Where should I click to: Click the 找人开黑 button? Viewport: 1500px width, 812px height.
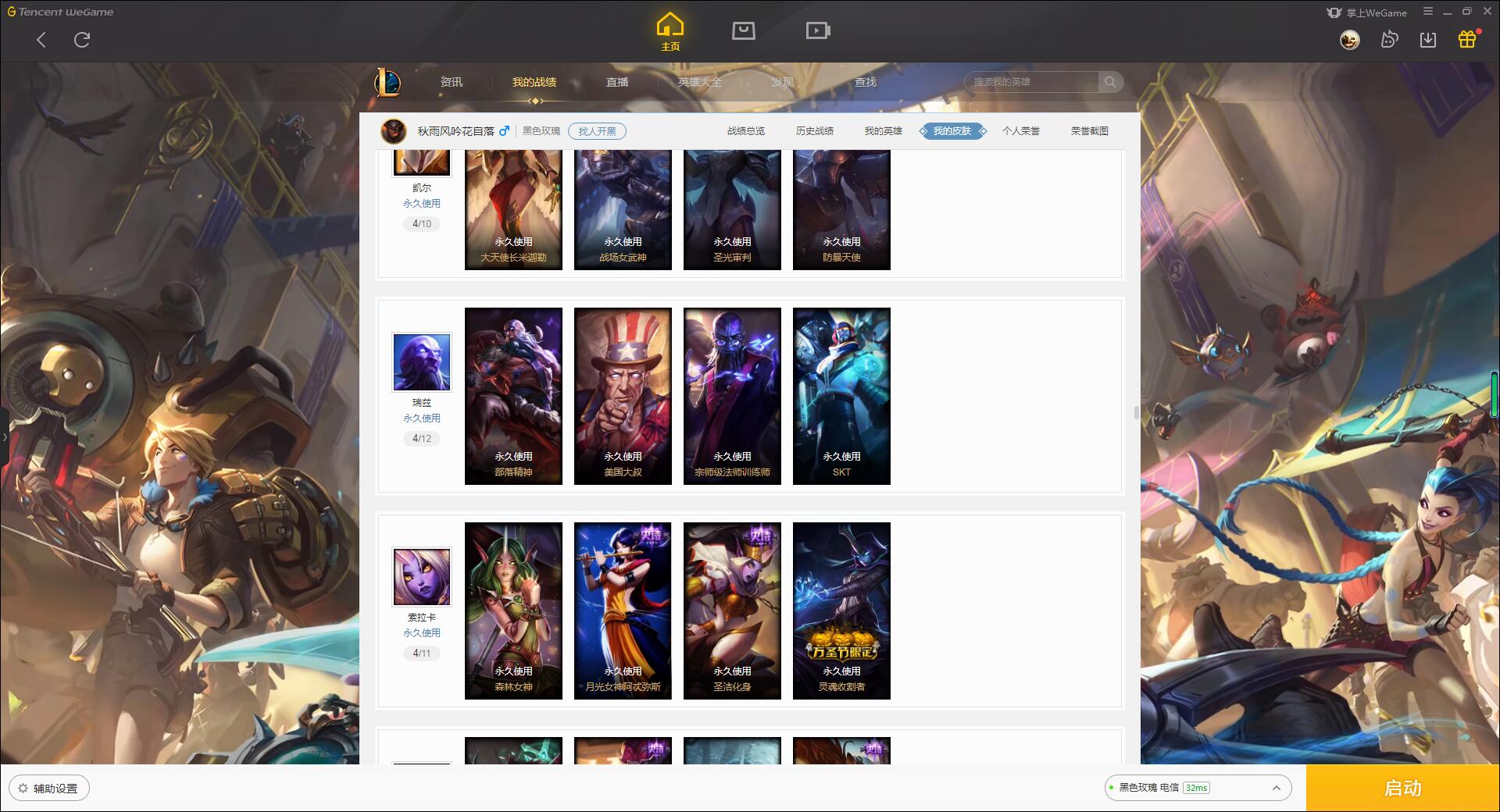pos(597,131)
